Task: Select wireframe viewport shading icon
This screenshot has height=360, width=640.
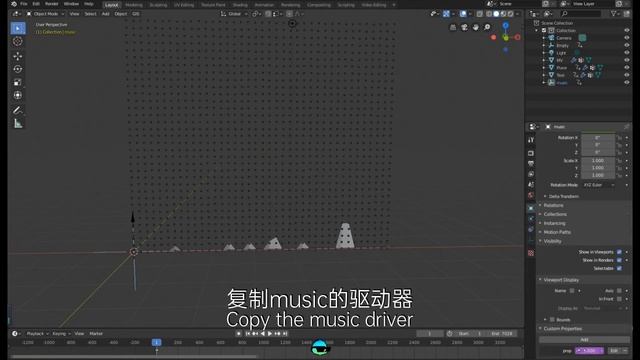Action: [x=489, y=14]
